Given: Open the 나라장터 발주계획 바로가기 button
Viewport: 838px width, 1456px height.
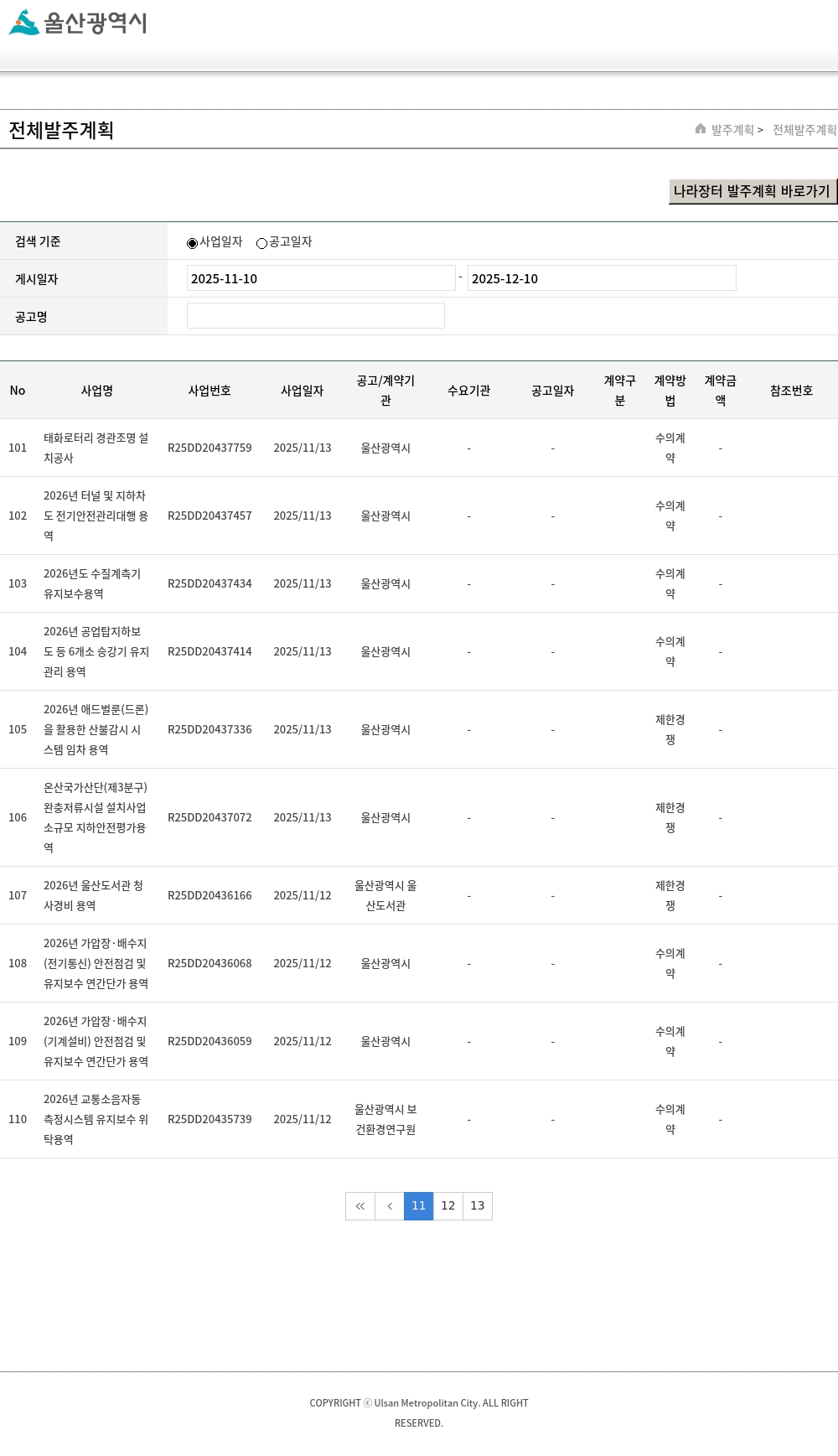Looking at the screenshot, I should pyautogui.click(x=752, y=191).
